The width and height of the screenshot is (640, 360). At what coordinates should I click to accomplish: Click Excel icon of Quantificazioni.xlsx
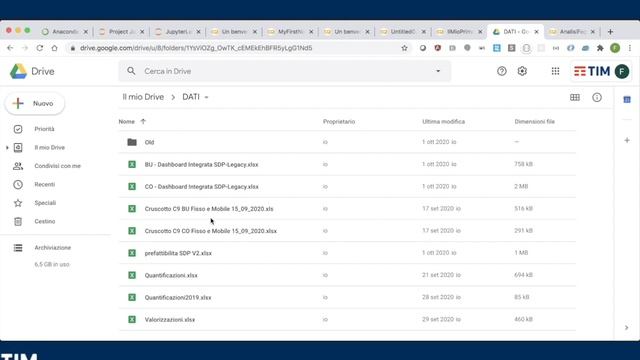[x=132, y=275]
